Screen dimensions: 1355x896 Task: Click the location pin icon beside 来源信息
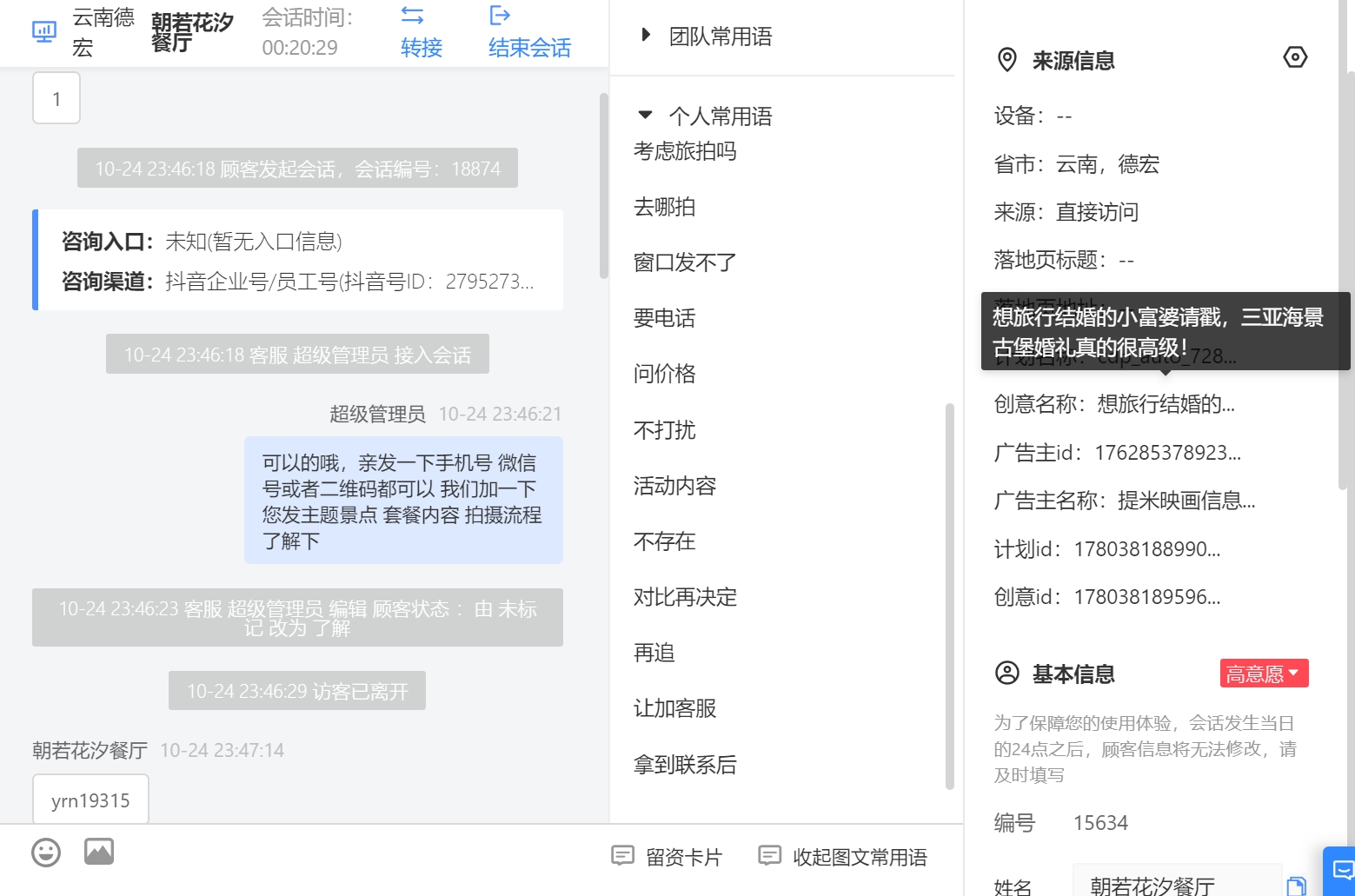[1006, 60]
